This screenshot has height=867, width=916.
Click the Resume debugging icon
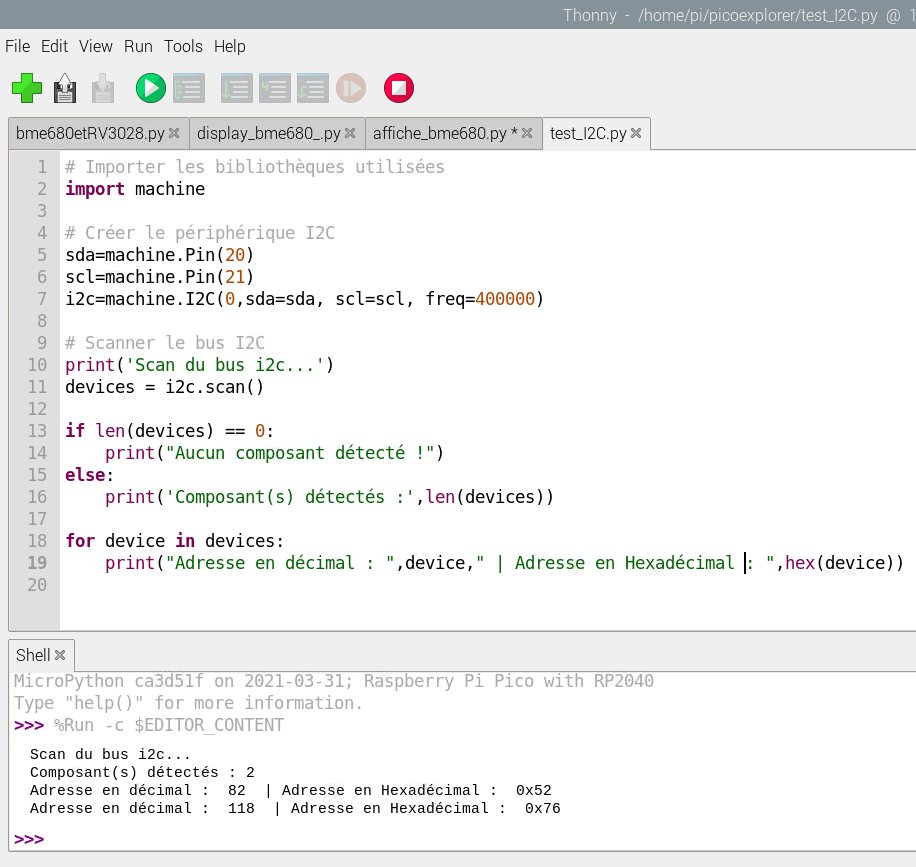click(351, 88)
